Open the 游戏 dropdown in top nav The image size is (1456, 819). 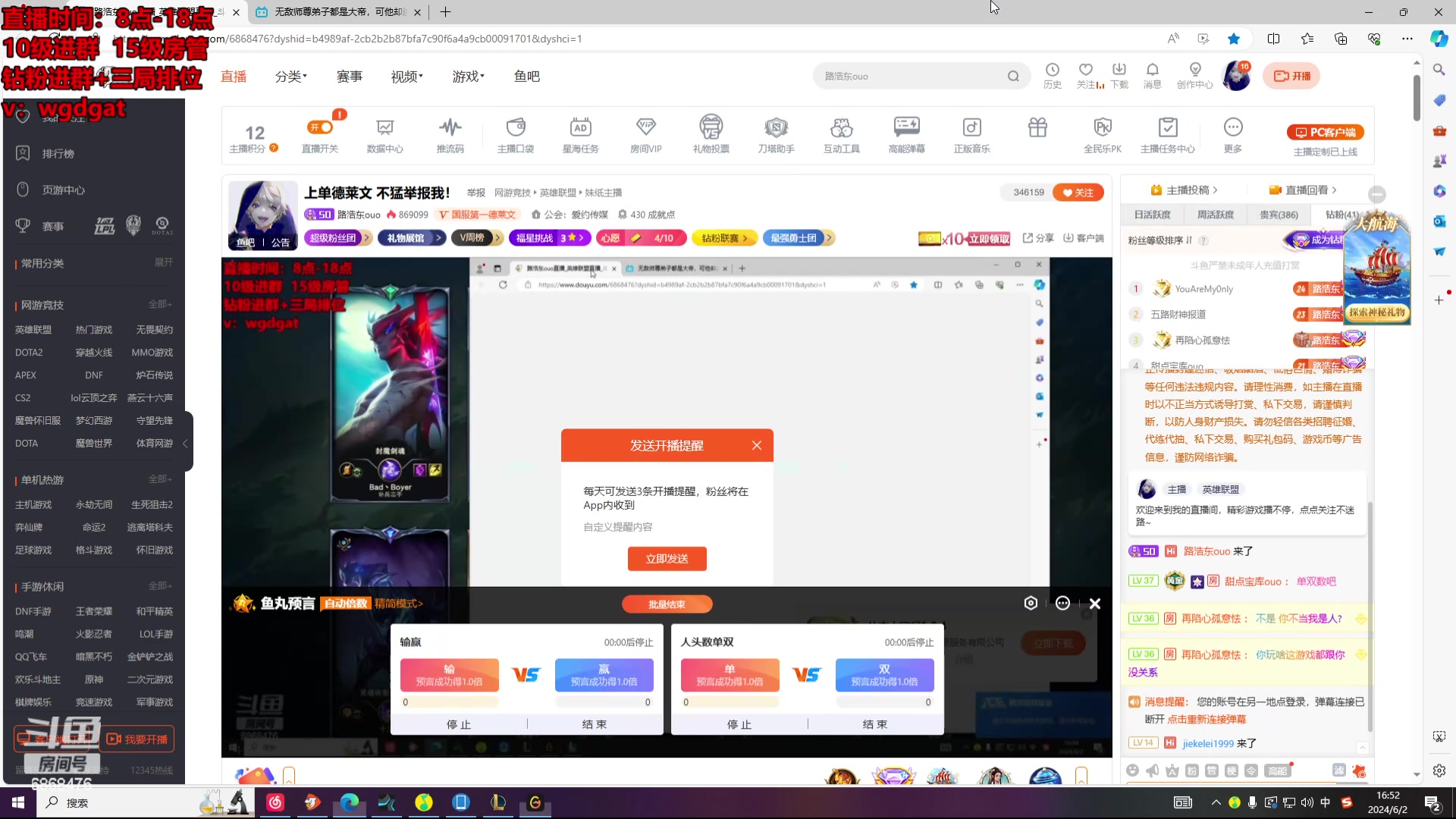pyautogui.click(x=468, y=77)
